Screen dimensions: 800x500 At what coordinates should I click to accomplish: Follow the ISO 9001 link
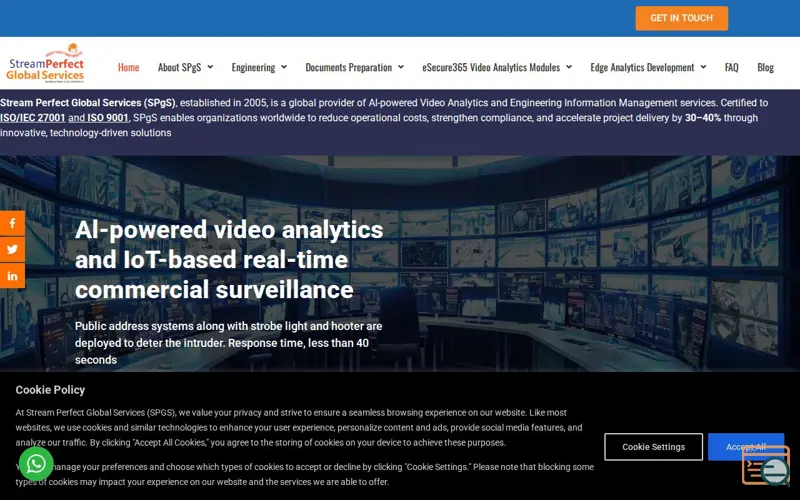coord(108,118)
